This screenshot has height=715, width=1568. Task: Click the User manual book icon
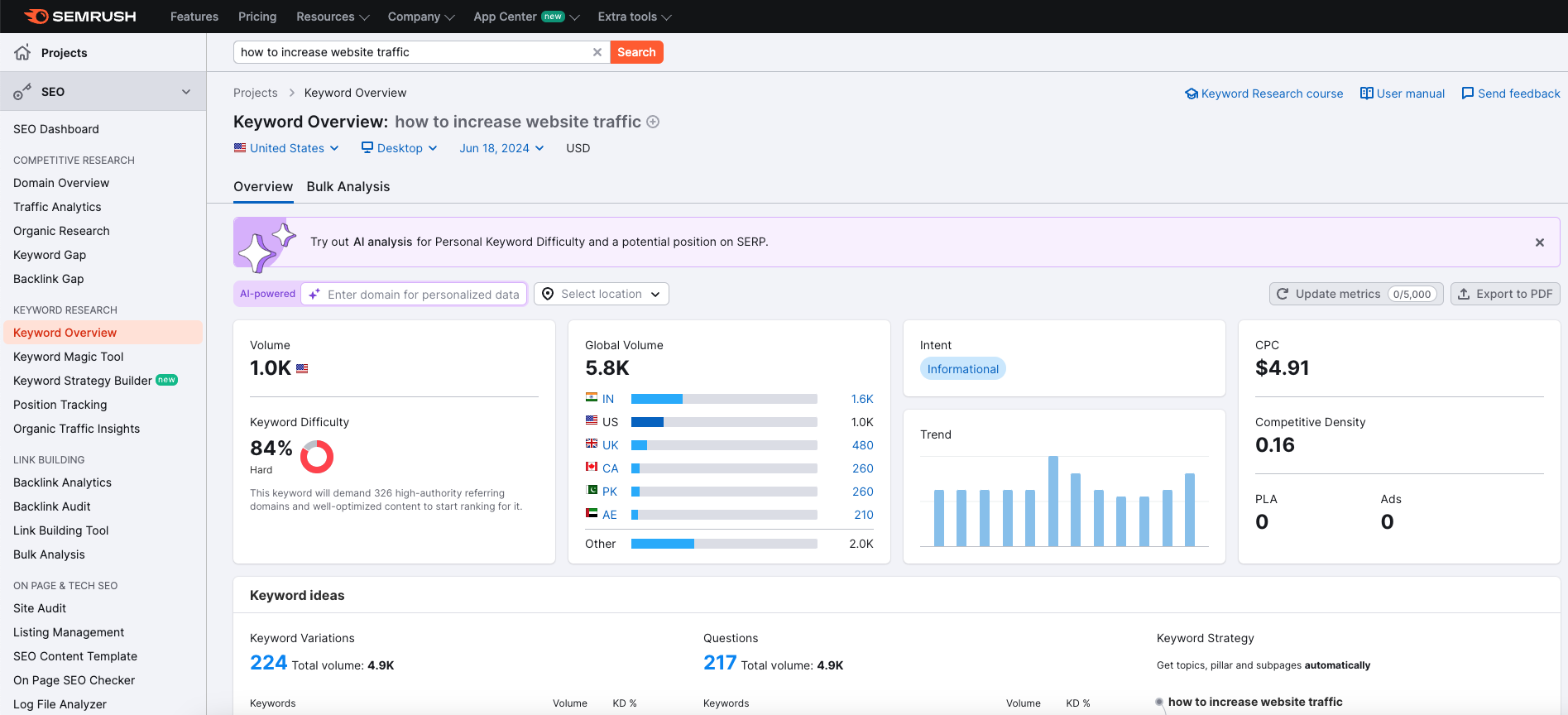(1367, 94)
